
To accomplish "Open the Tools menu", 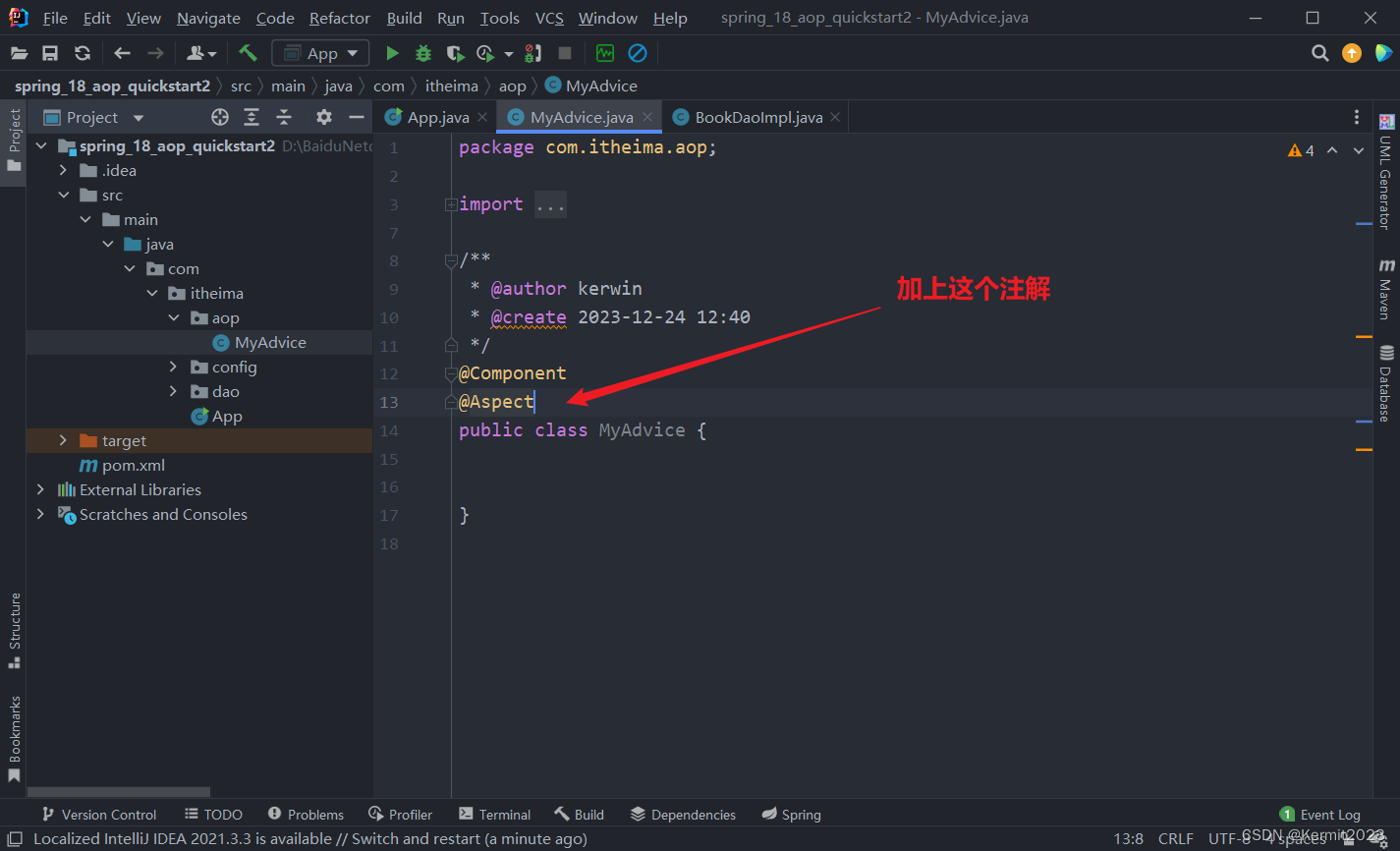I will 499,18.
